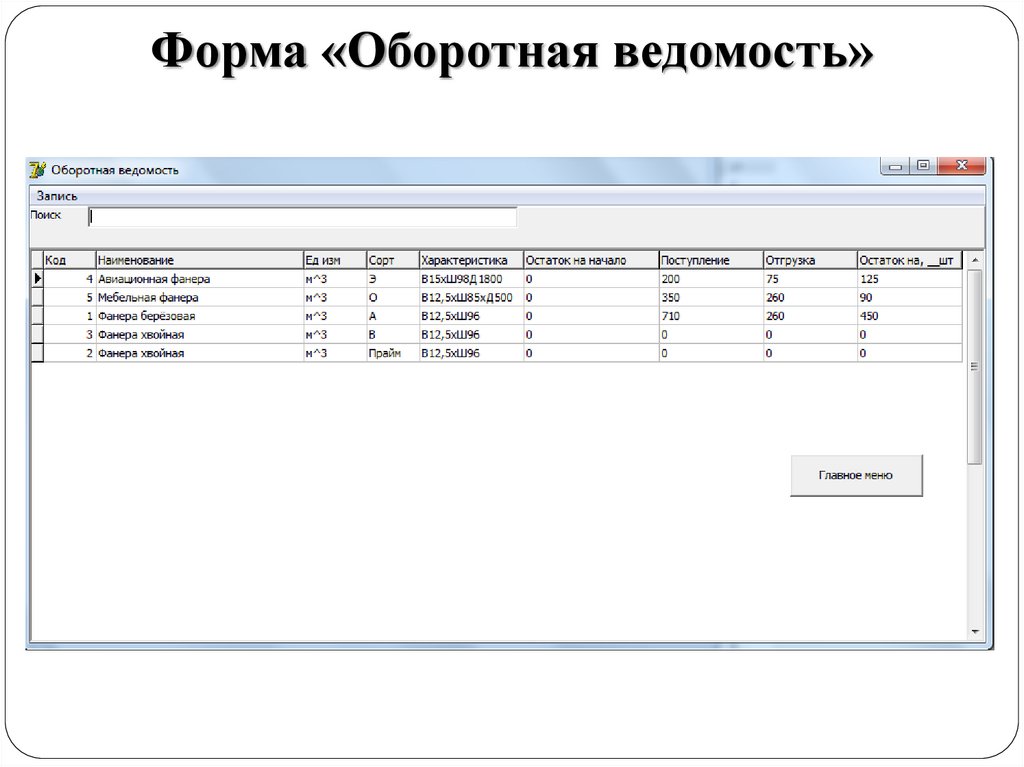Click the Характеристика column header
The height and width of the screenshot is (767, 1024).
[465, 258]
